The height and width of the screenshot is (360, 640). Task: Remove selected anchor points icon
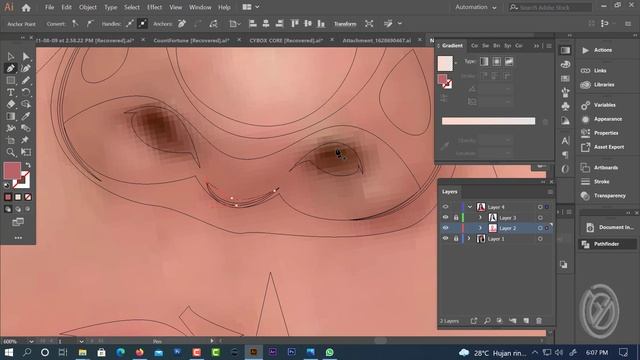[182, 24]
